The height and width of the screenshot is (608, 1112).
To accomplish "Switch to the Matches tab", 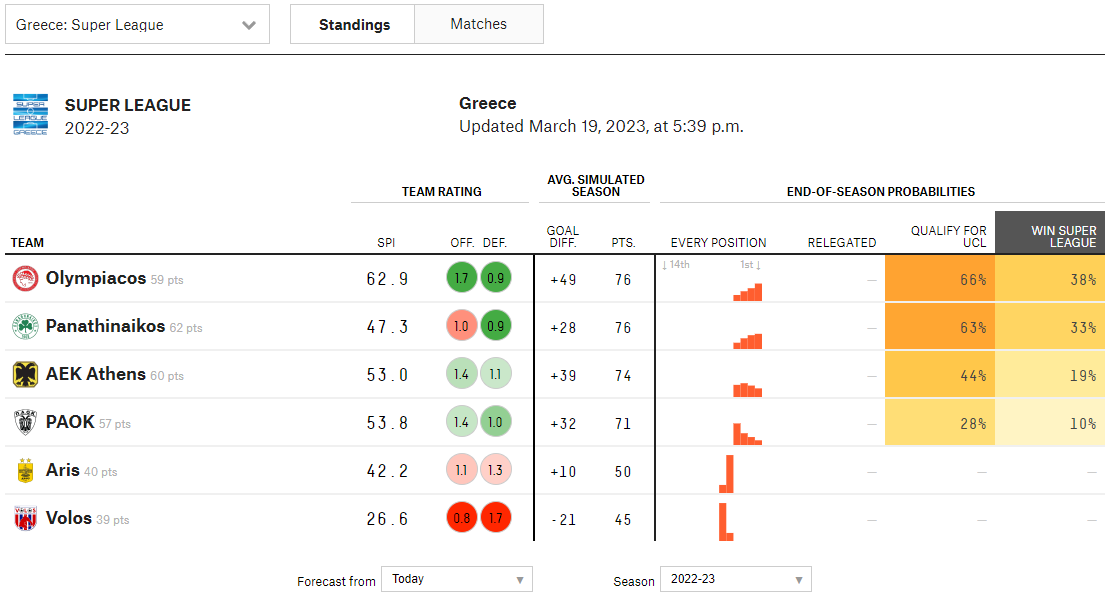I will coord(479,24).
